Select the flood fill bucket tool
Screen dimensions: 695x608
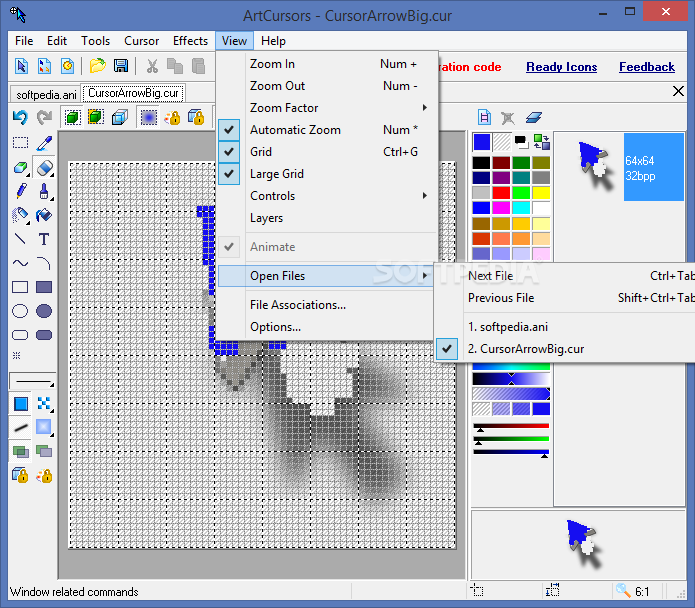[x=44, y=215]
